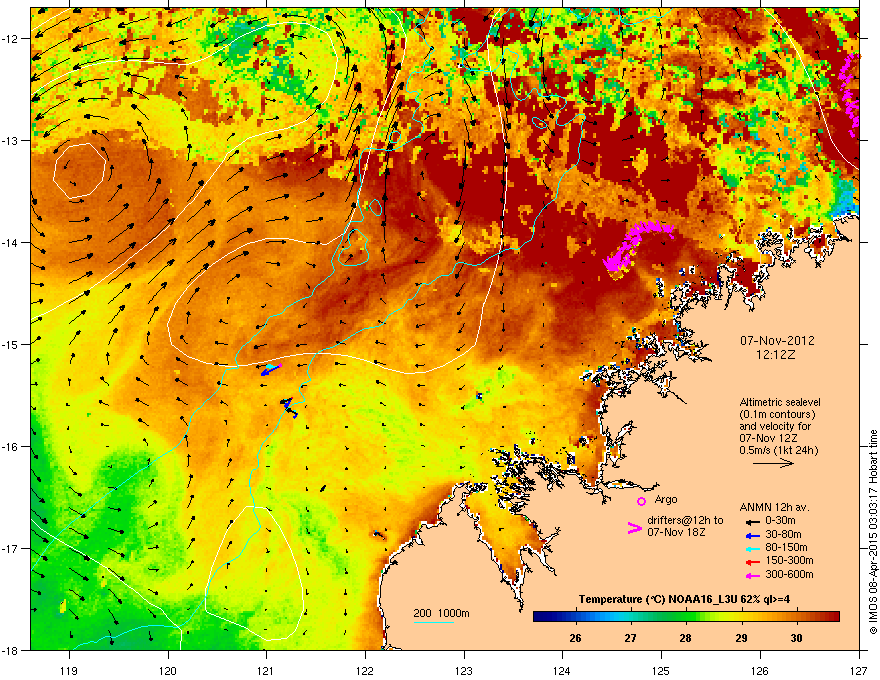880x680 pixels.
Task: Click the magenta drifter track at the map's northeast edge
Action: click(850, 94)
